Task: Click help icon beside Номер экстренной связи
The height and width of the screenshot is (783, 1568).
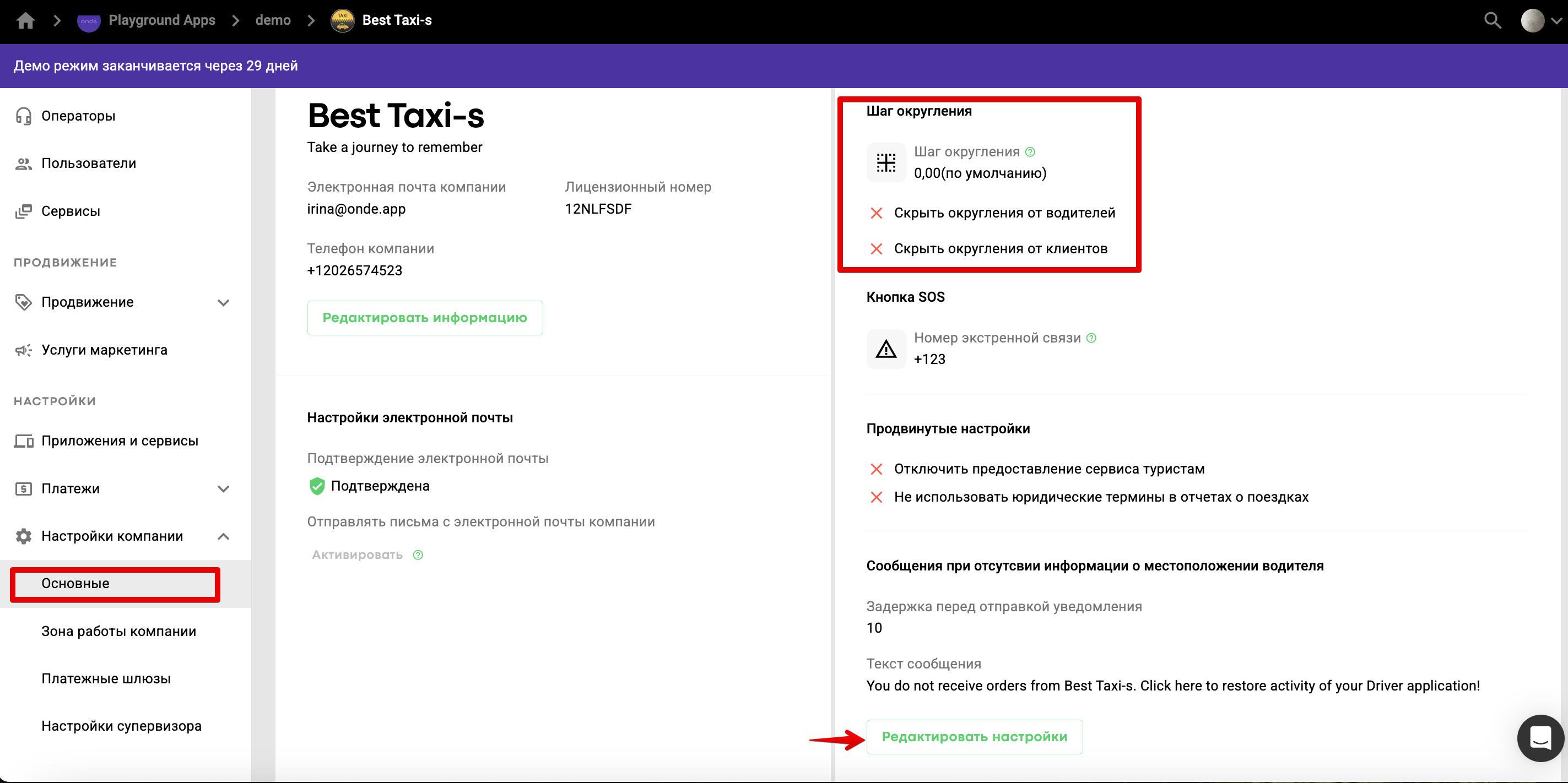Action: click(x=1091, y=338)
